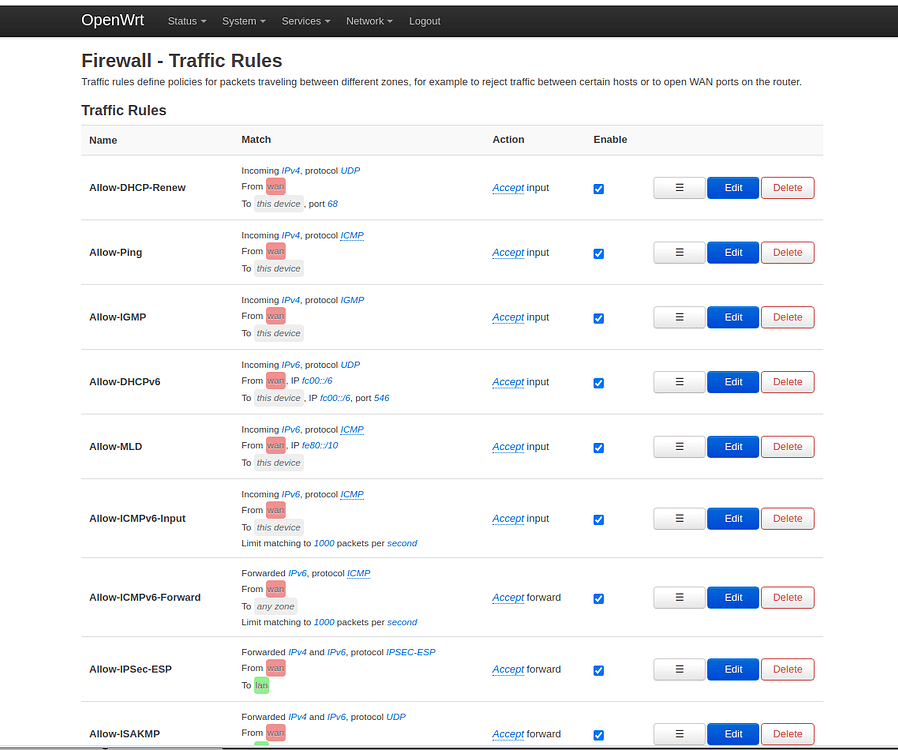
Task: Open the System dropdown menu
Action: (242, 21)
